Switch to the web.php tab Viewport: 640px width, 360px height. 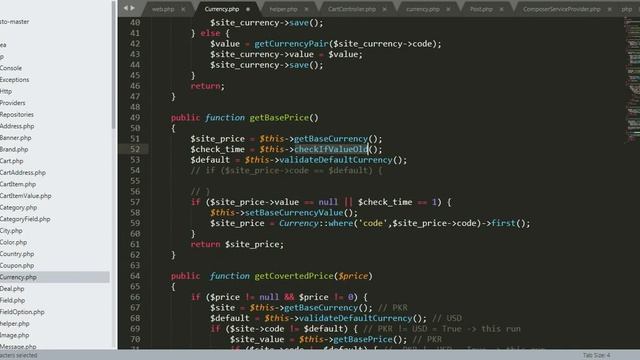[163, 9]
